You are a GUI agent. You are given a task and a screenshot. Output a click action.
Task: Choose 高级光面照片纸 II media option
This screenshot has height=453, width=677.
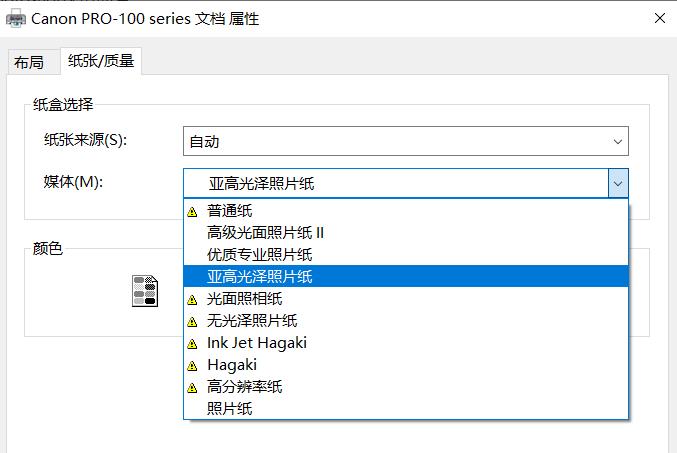405,233
